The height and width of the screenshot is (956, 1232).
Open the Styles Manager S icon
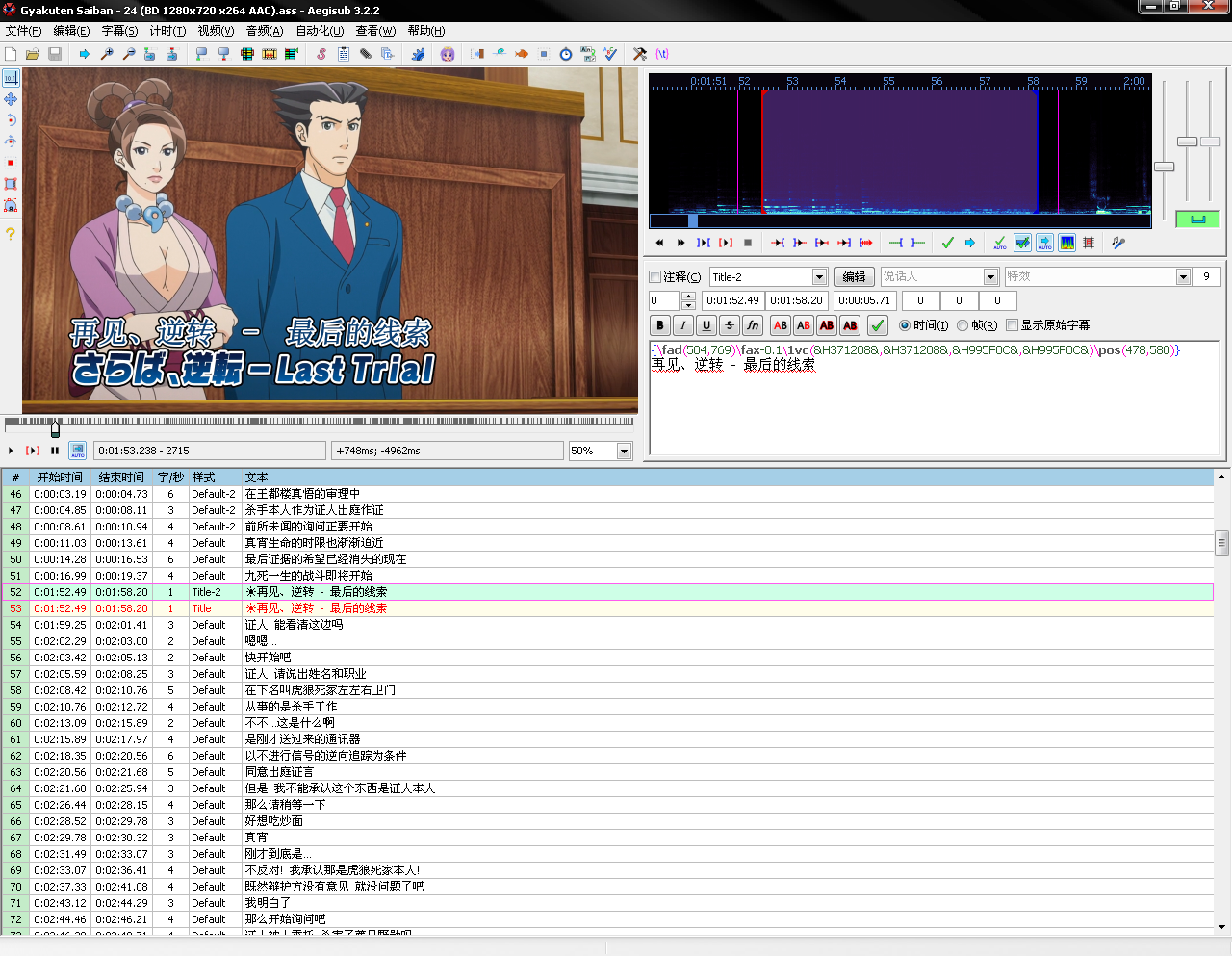pos(321,54)
